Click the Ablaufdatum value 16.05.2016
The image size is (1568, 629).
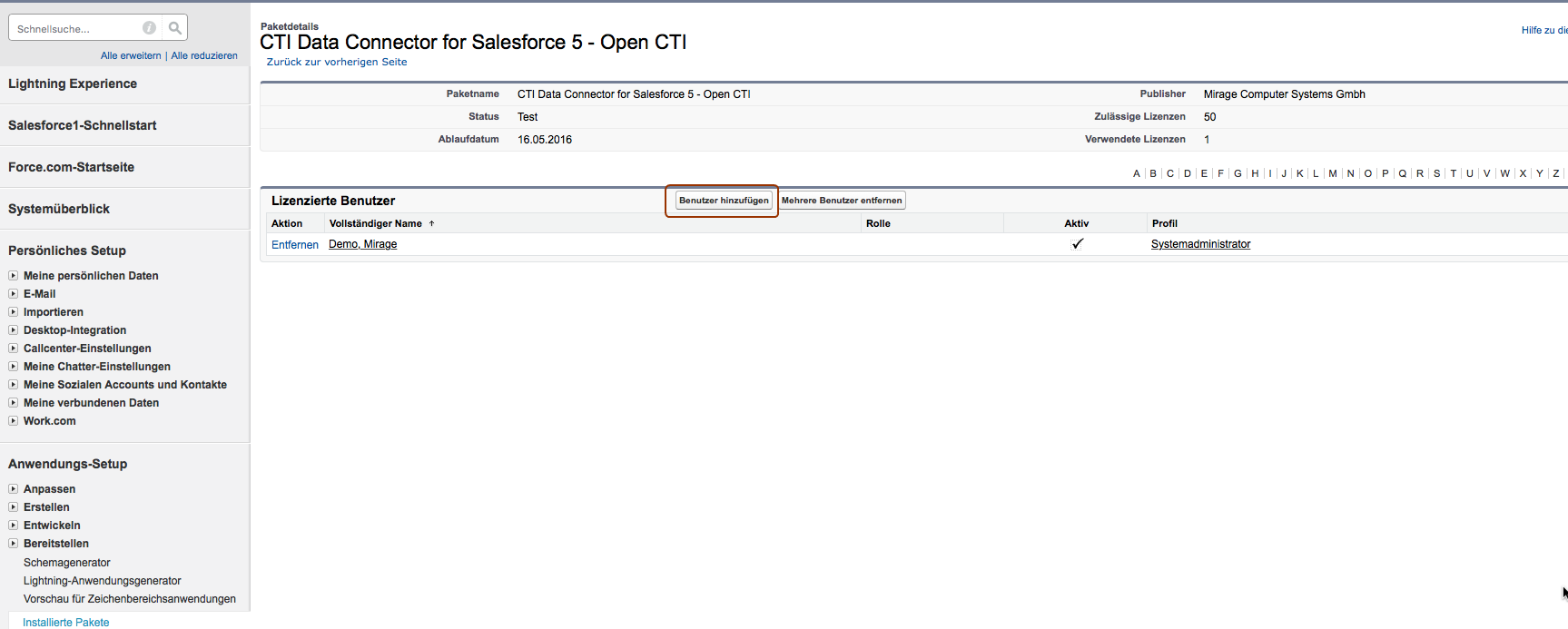pyautogui.click(x=545, y=140)
